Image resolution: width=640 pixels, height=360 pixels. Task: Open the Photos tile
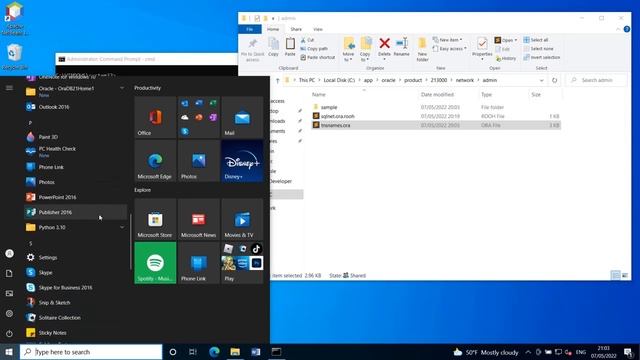[199, 161]
